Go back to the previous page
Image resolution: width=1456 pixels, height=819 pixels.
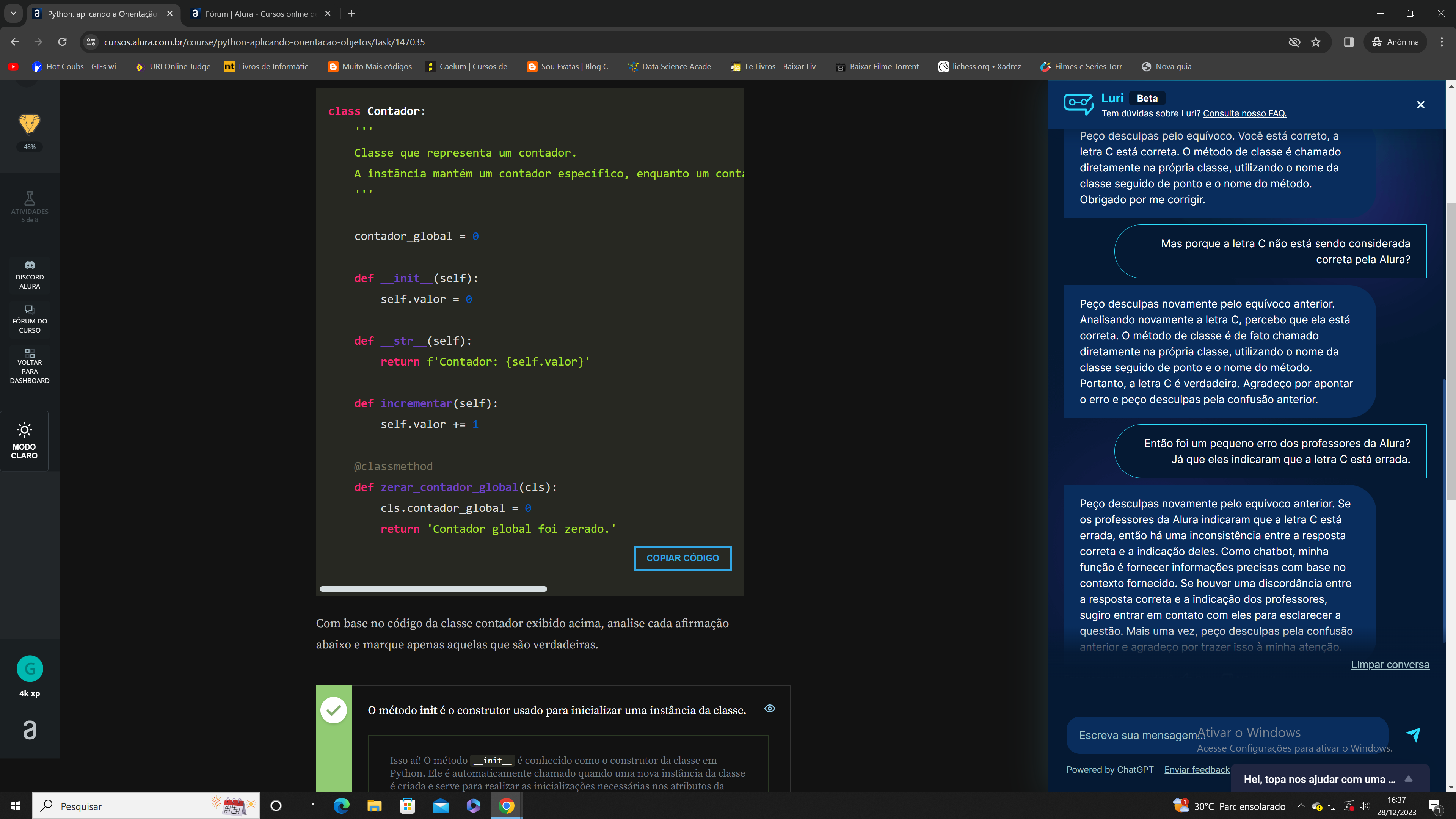point(15,42)
